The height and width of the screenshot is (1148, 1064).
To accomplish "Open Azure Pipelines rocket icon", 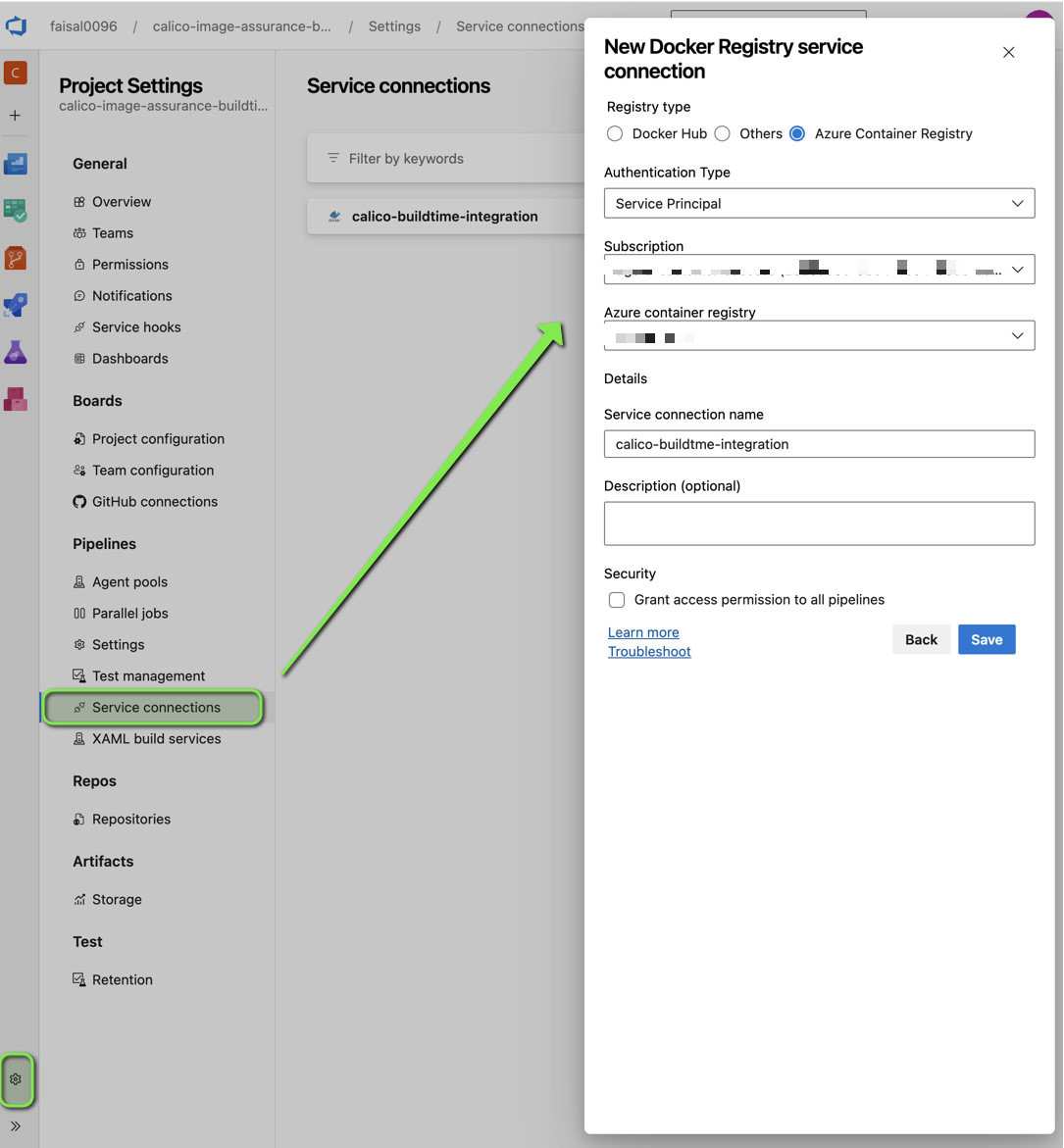I will 16,305.
